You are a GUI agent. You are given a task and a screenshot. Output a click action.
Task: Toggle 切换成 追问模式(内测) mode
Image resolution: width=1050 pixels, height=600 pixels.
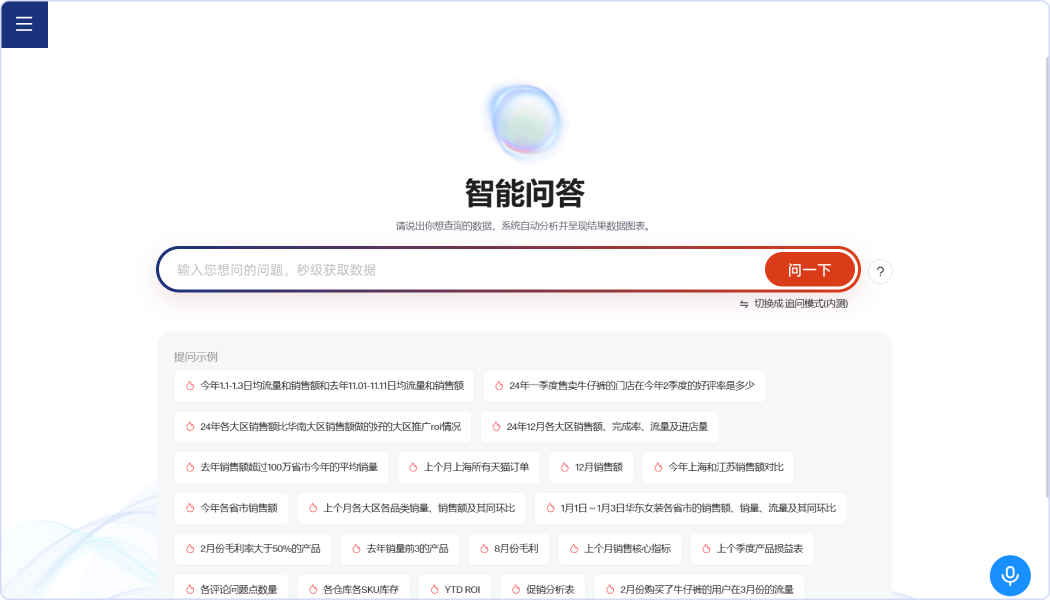point(800,304)
